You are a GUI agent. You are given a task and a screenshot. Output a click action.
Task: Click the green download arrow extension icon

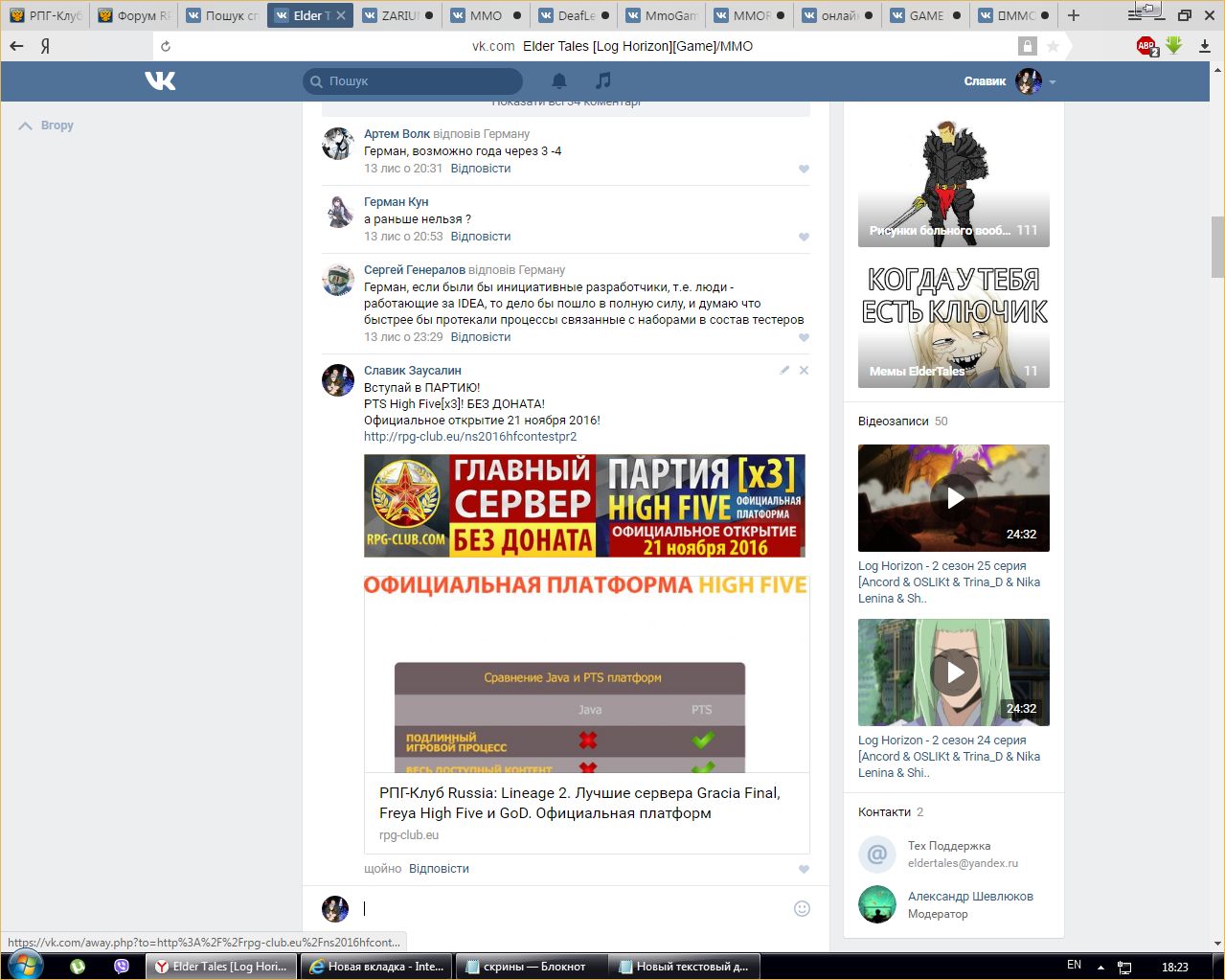1174,45
